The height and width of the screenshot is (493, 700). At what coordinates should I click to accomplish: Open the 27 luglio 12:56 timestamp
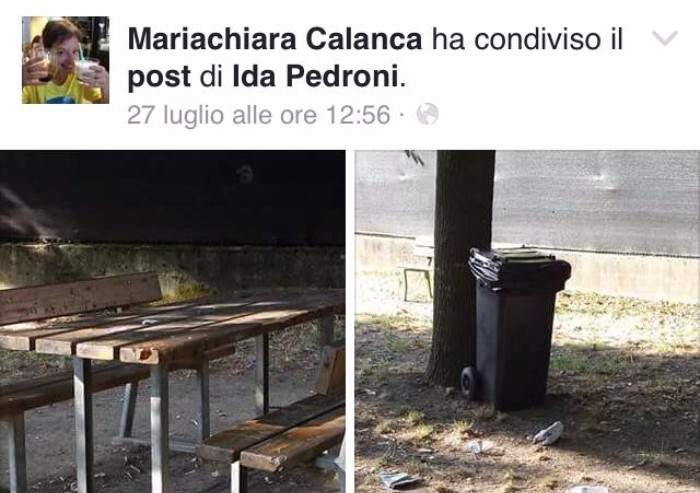click(x=258, y=115)
